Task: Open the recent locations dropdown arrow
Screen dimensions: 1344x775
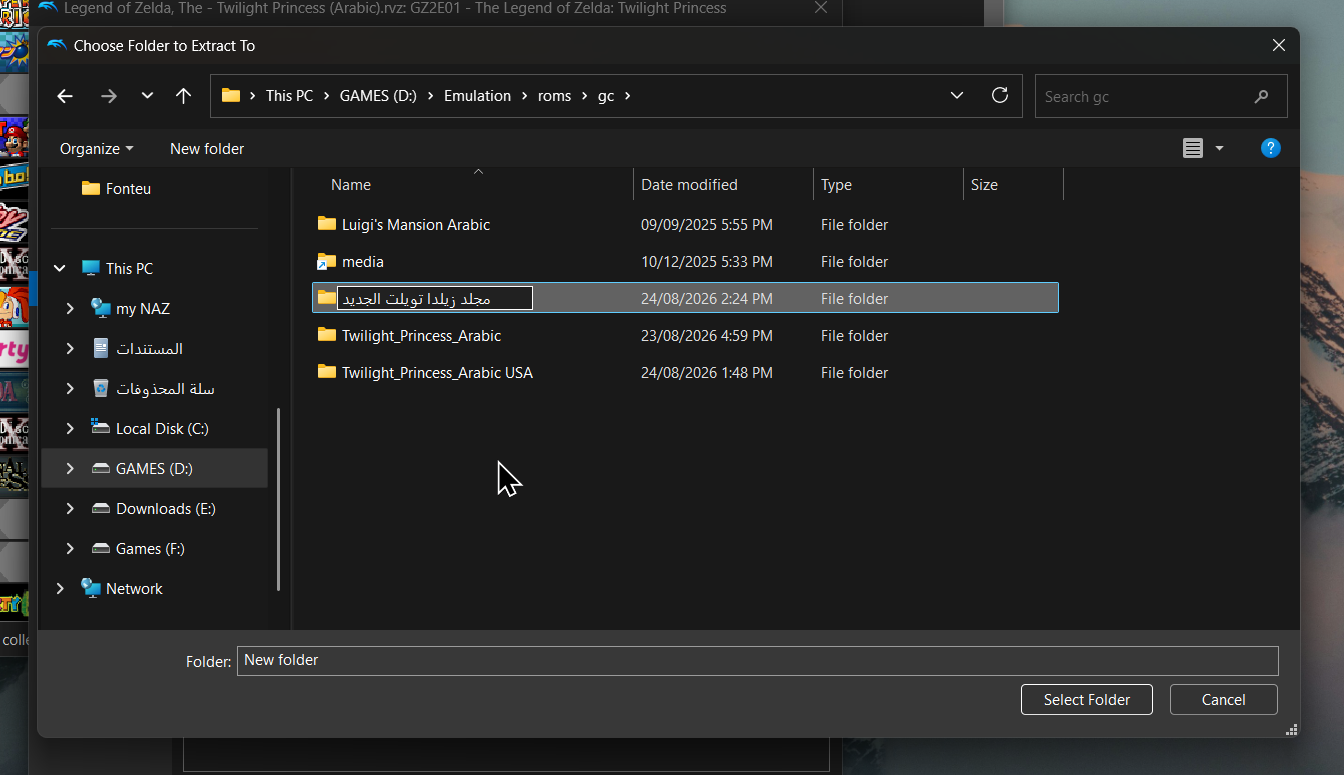Action: tap(147, 96)
